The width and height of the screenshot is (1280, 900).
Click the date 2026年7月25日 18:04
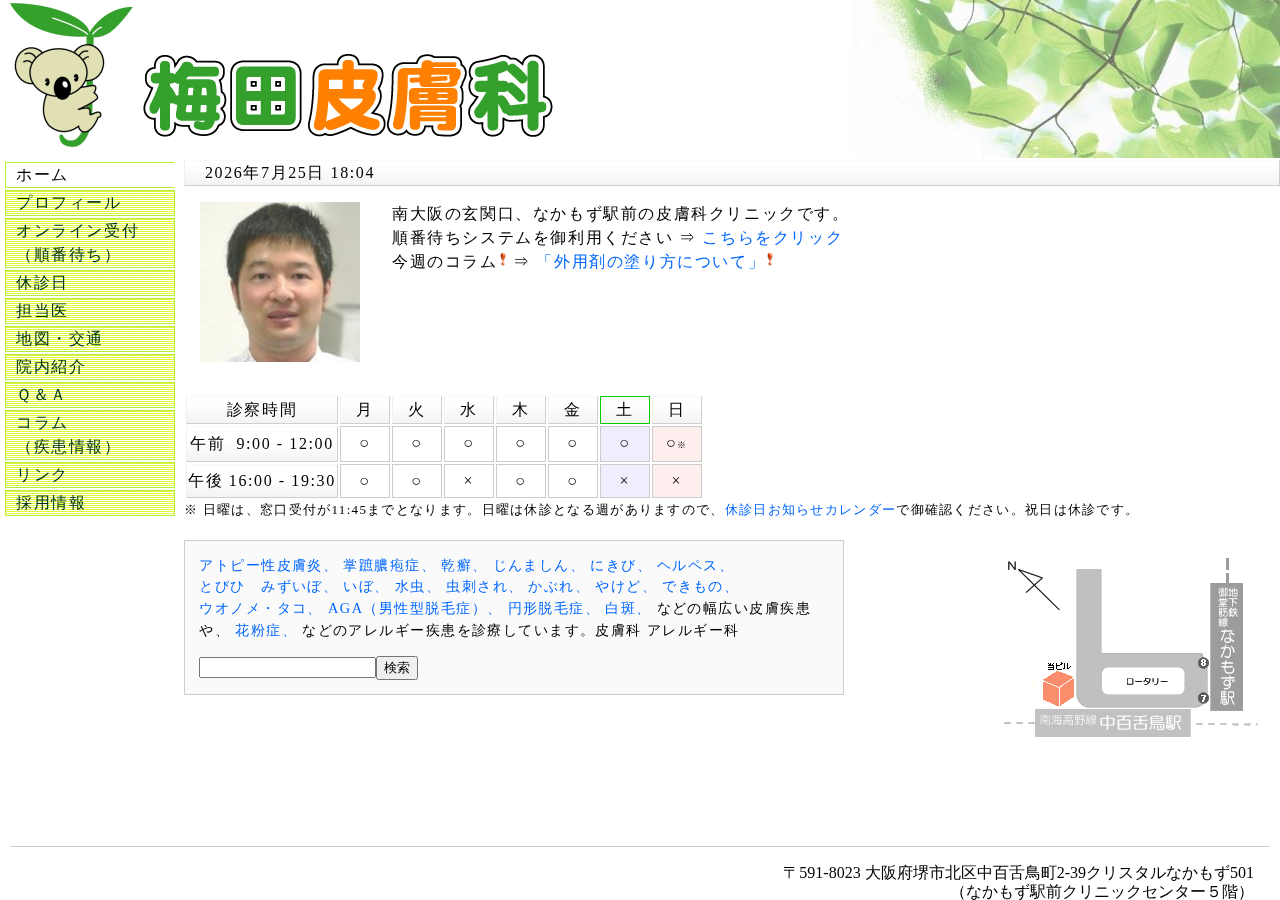[290, 173]
